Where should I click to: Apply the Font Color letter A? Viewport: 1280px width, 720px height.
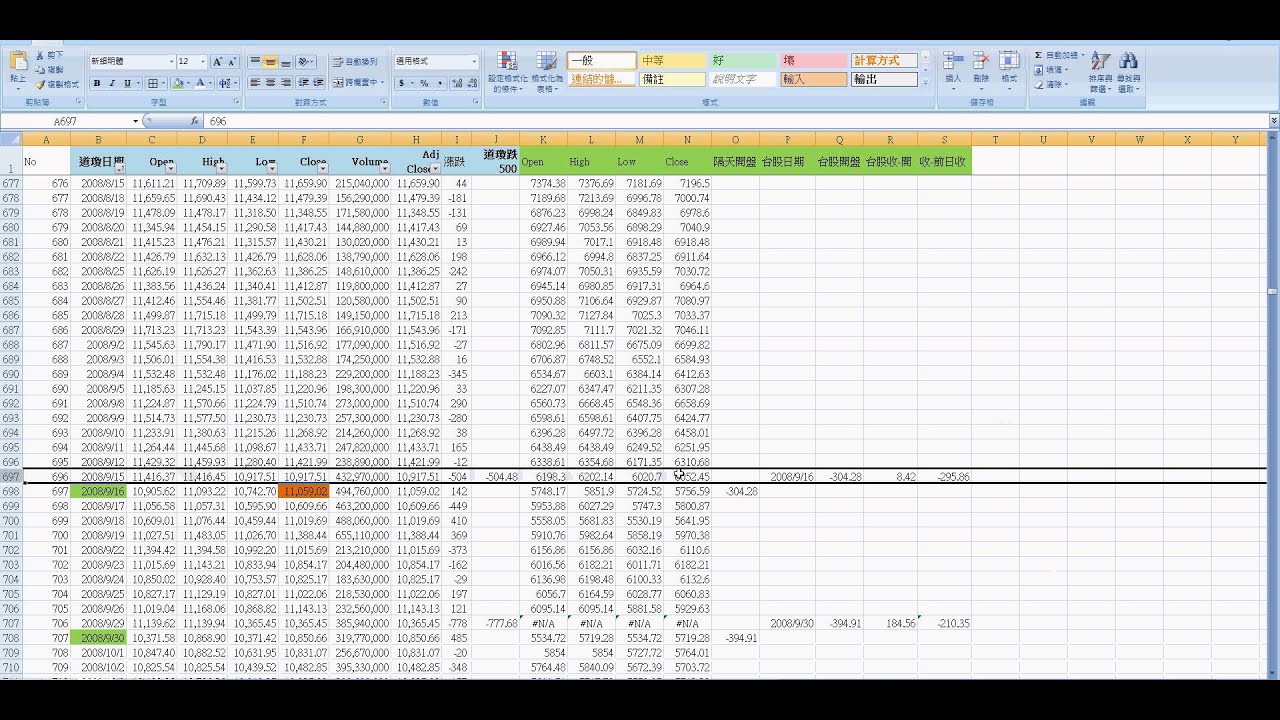(200, 84)
